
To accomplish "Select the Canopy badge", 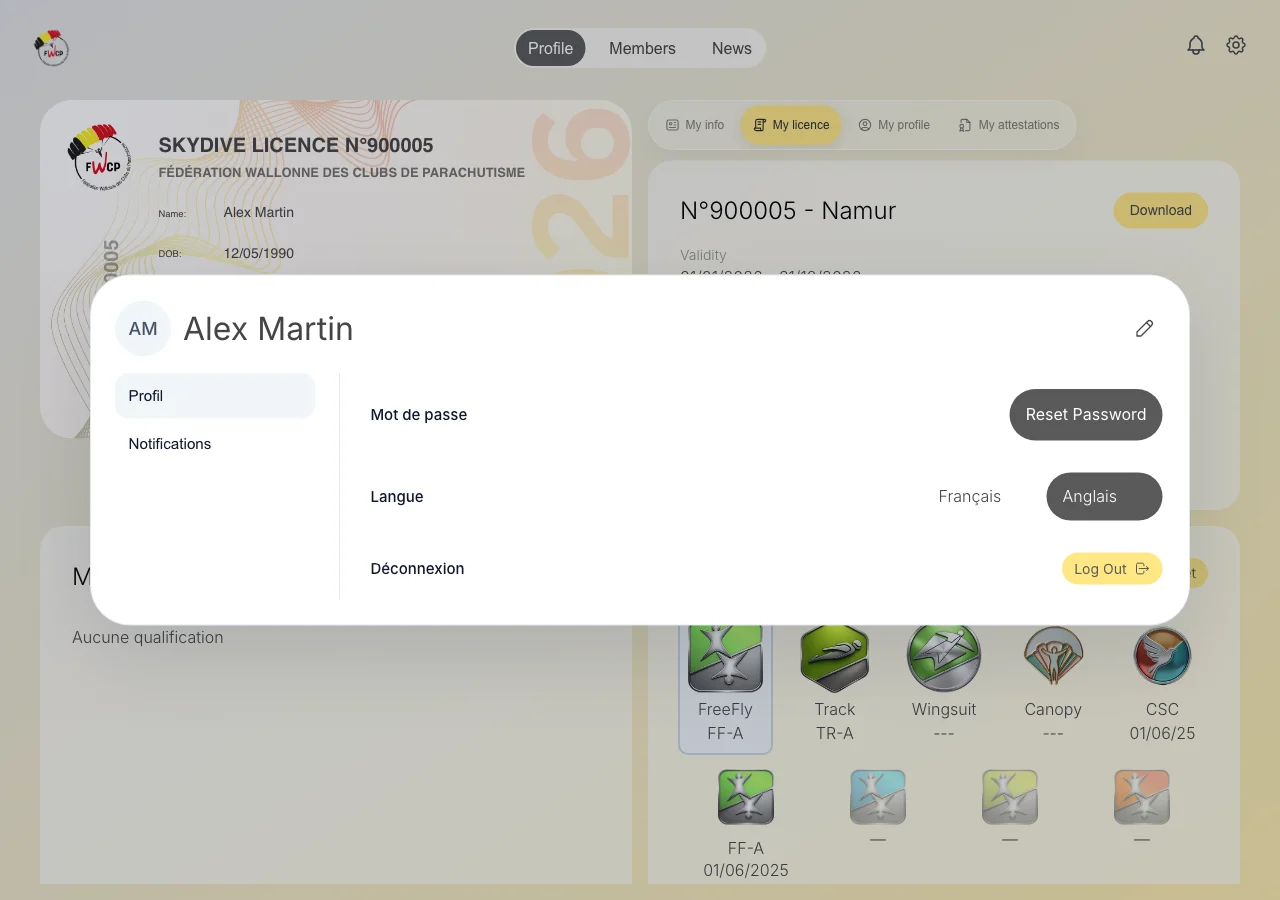I will 1053,682.
